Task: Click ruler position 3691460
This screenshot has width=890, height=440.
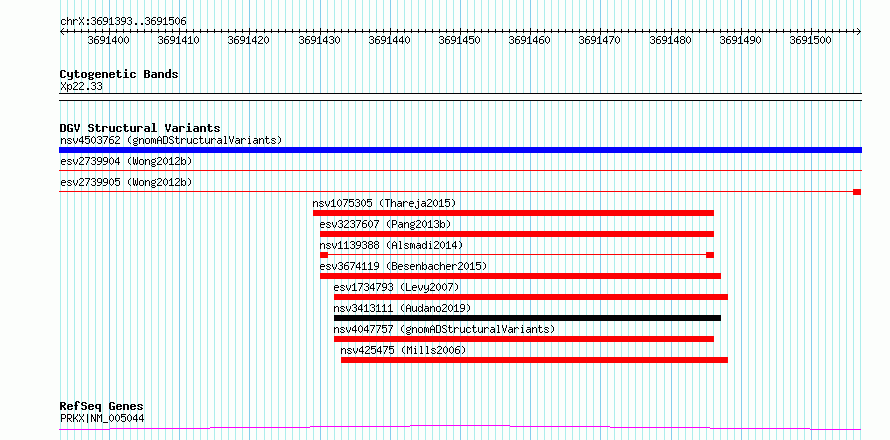Action: [530, 40]
